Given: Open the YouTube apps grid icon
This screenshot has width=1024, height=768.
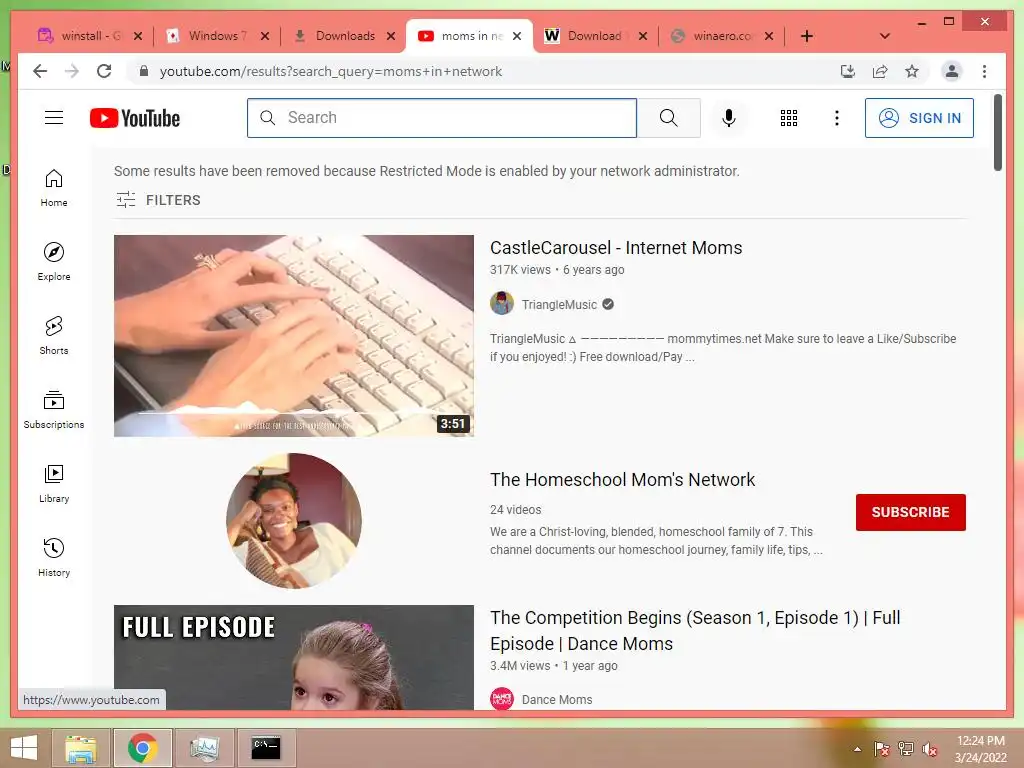Looking at the screenshot, I should 789,118.
